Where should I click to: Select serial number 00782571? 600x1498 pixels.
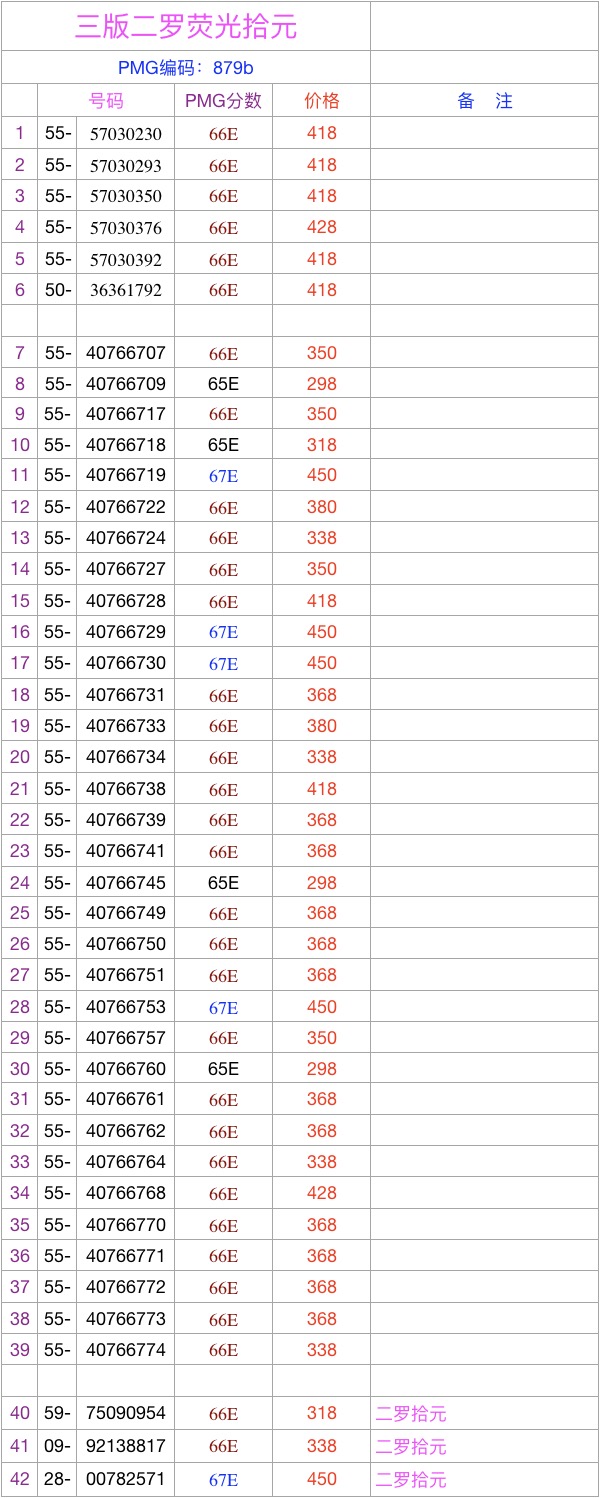tap(125, 1479)
